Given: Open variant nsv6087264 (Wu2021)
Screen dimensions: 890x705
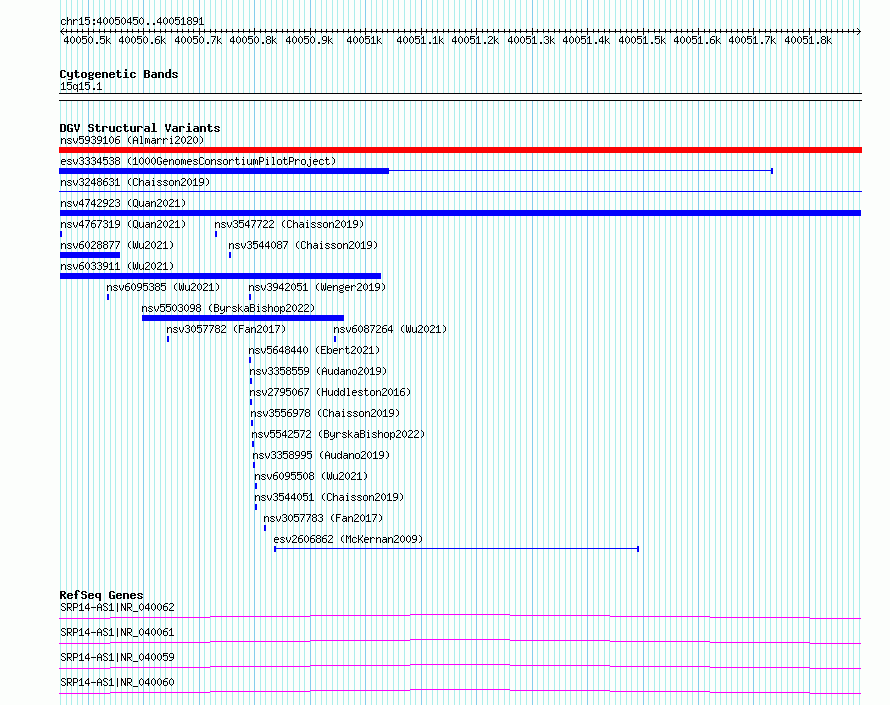Looking at the screenshot, I should (390, 329).
